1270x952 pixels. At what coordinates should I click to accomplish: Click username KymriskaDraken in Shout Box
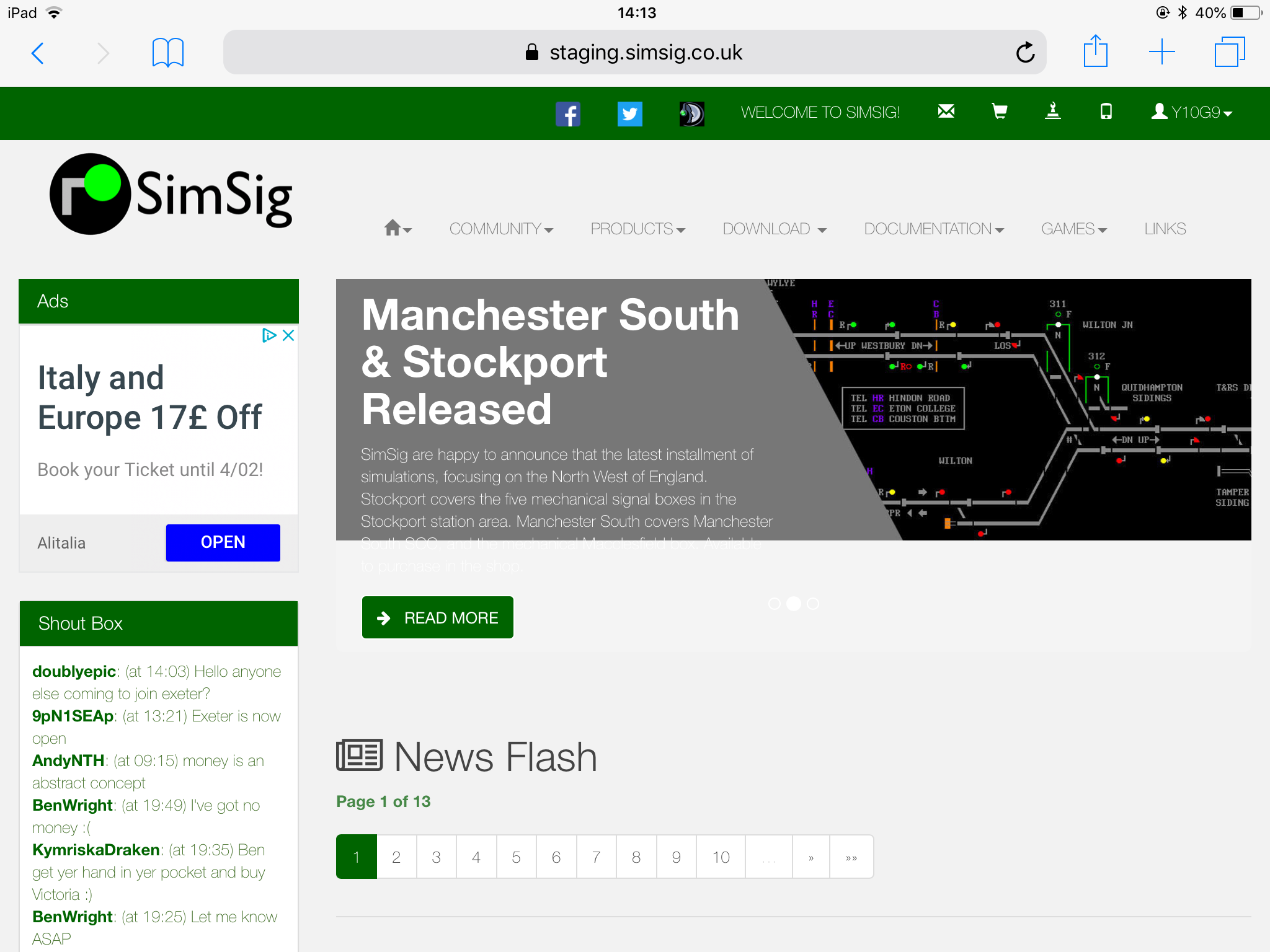pyautogui.click(x=96, y=850)
